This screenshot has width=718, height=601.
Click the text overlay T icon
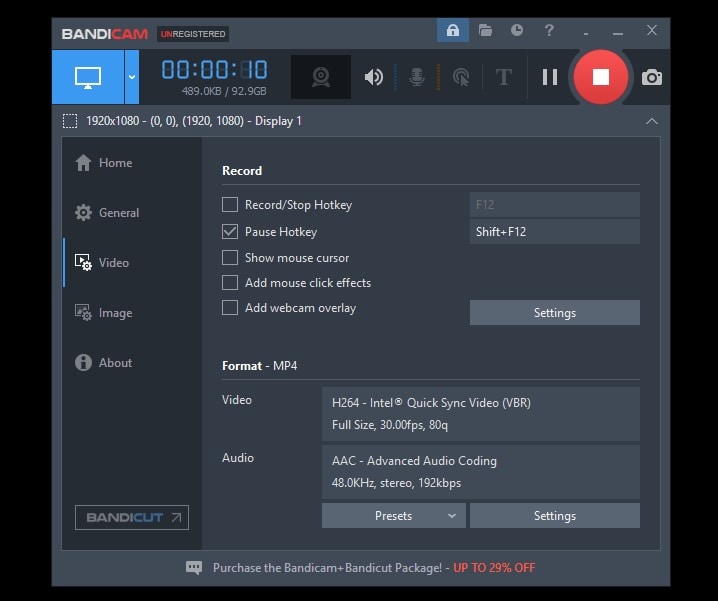504,77
